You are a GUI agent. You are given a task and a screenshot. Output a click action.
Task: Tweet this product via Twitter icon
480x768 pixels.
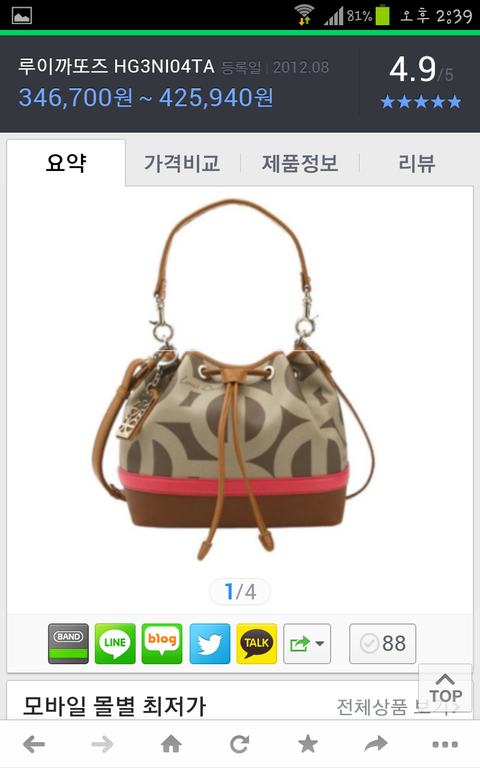click(210, 643)
